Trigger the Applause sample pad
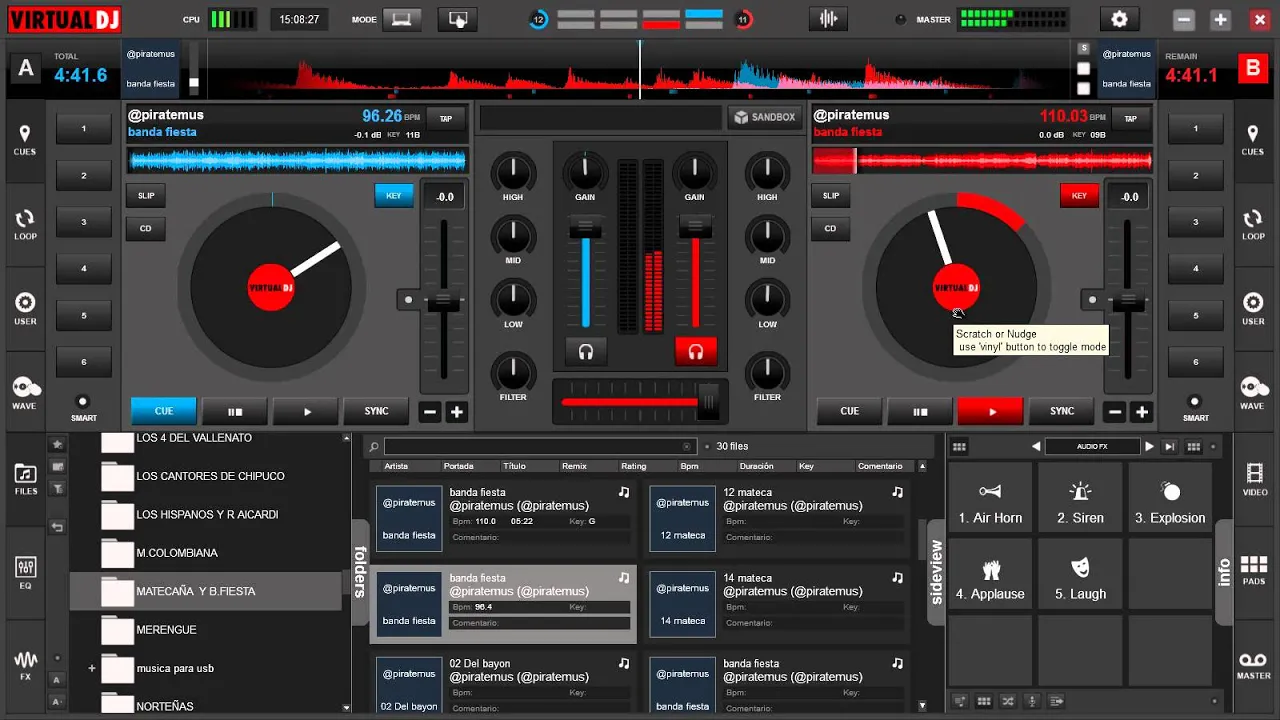The width and height of the screenshot is (1280, 720). point(989,576)
